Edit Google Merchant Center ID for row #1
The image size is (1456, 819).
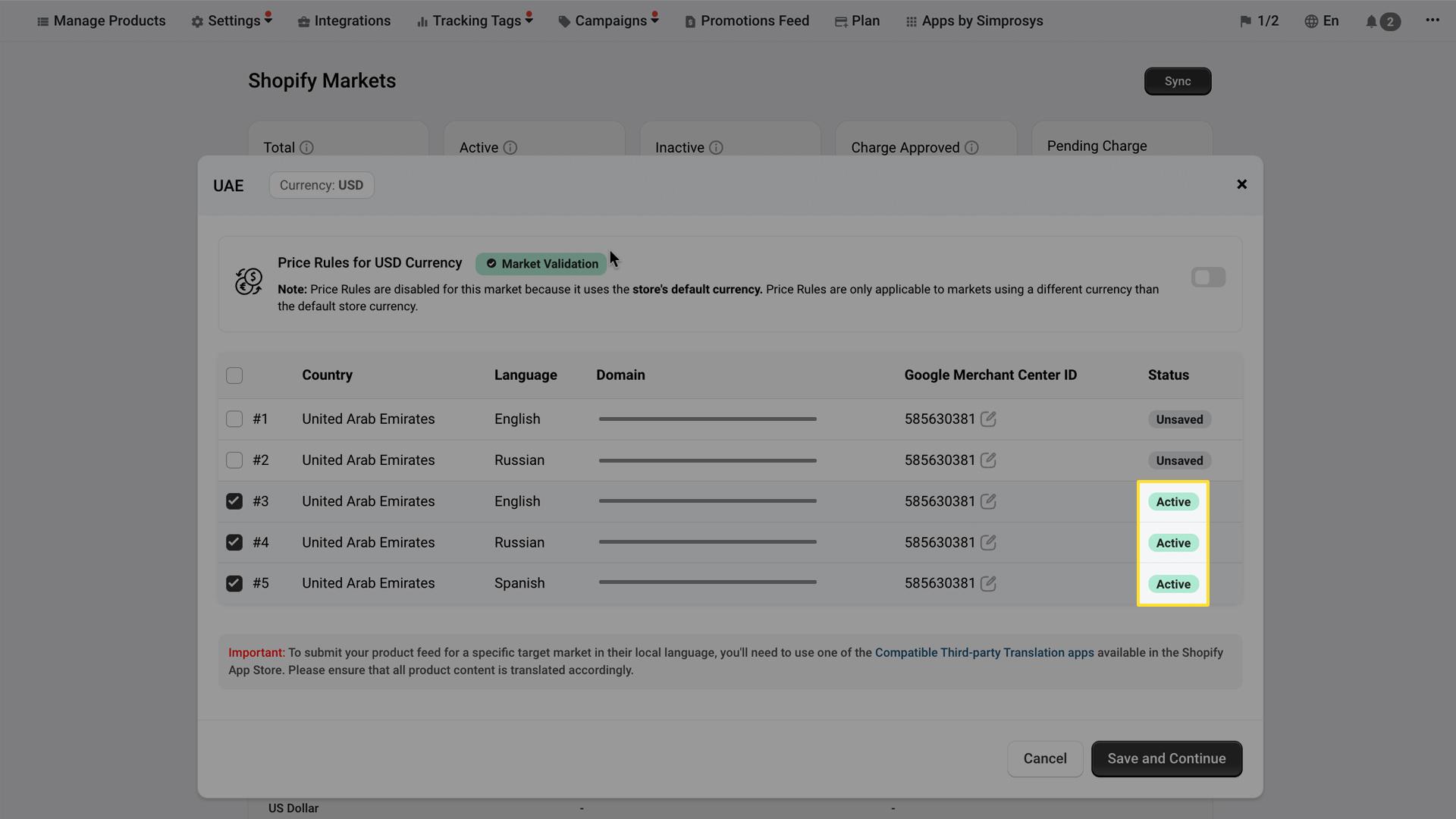[988, 419]
